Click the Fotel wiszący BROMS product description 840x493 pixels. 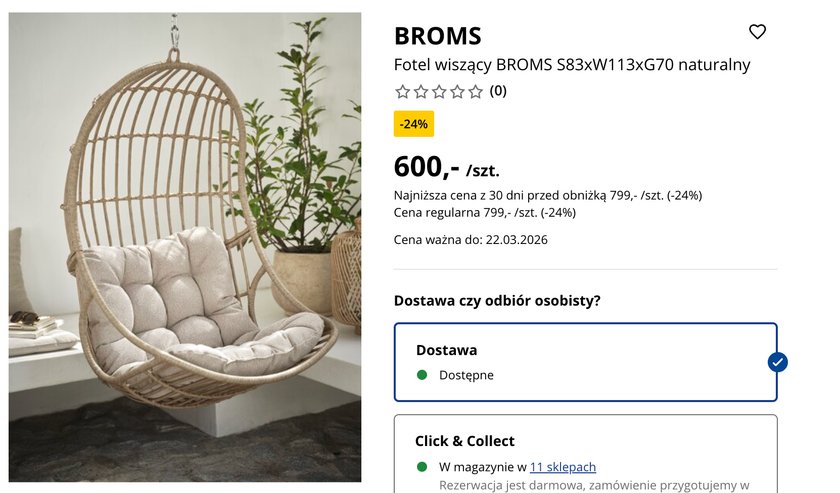(x=572, y=65)
